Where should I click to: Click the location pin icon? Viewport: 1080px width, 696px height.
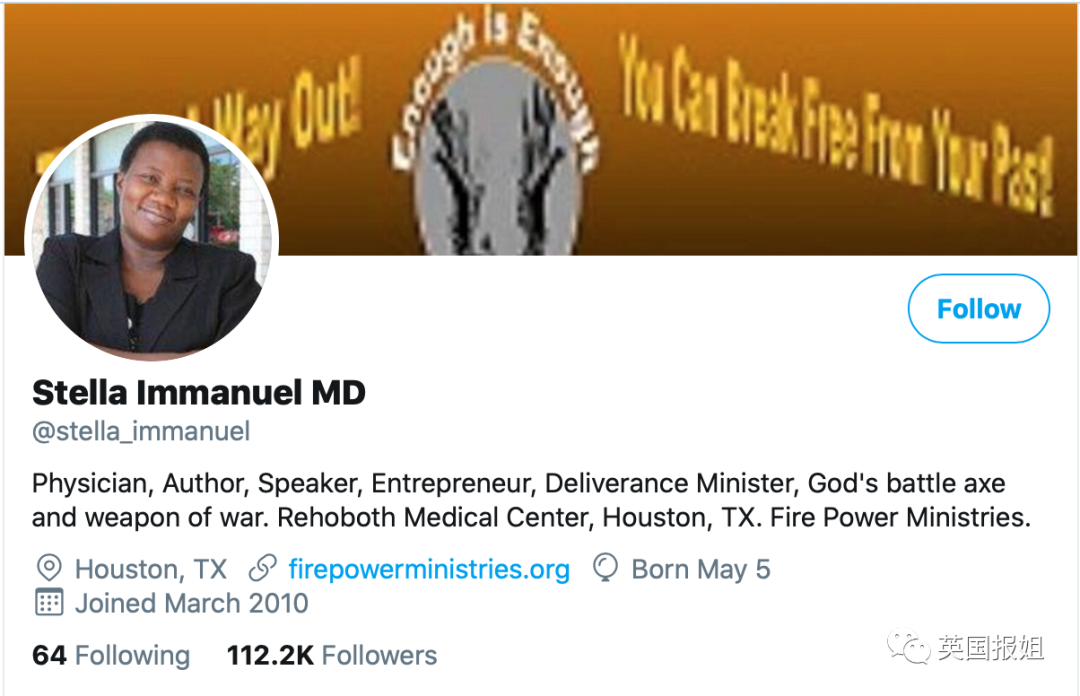pyautogui.click(x=49, y=569)
